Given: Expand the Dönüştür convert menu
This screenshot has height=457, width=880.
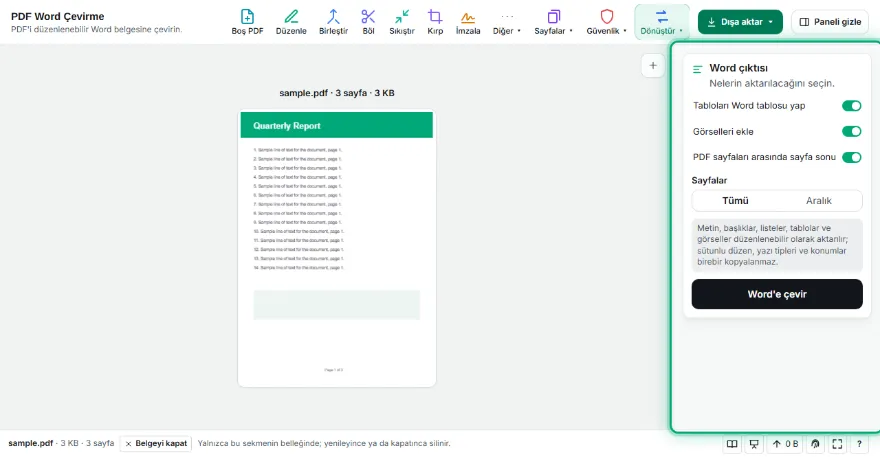Looking at the screenshot, I should [x=662, y=22].
